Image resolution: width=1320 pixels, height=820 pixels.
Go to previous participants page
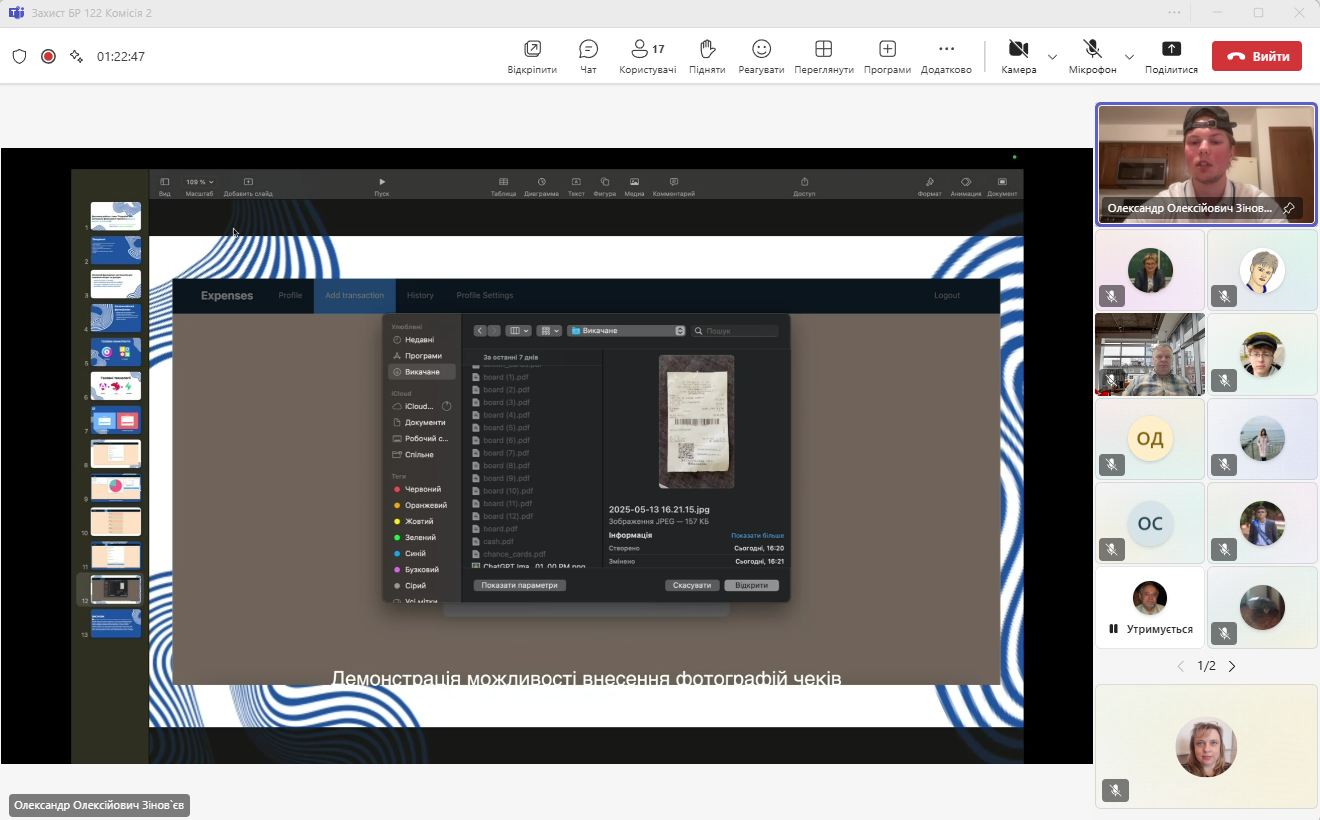(x=1180, y=666)
